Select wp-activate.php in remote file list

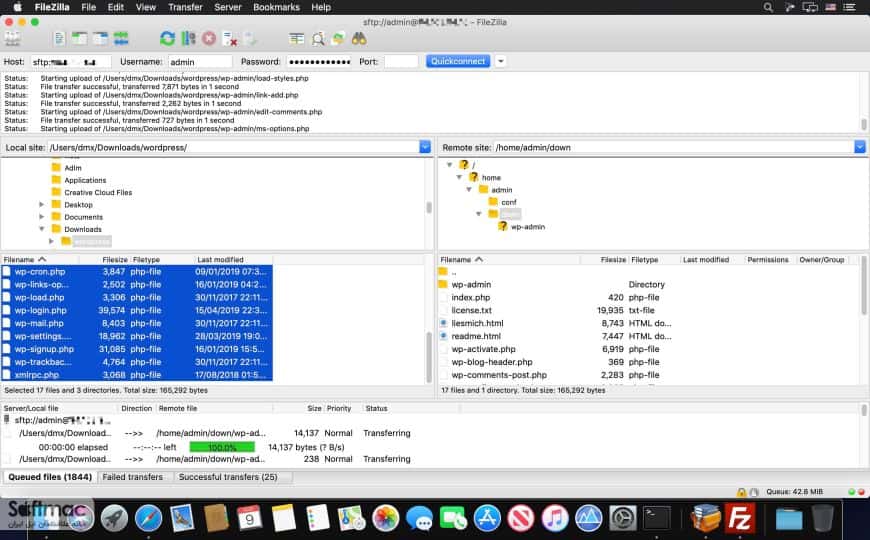(x=647, y=349)
